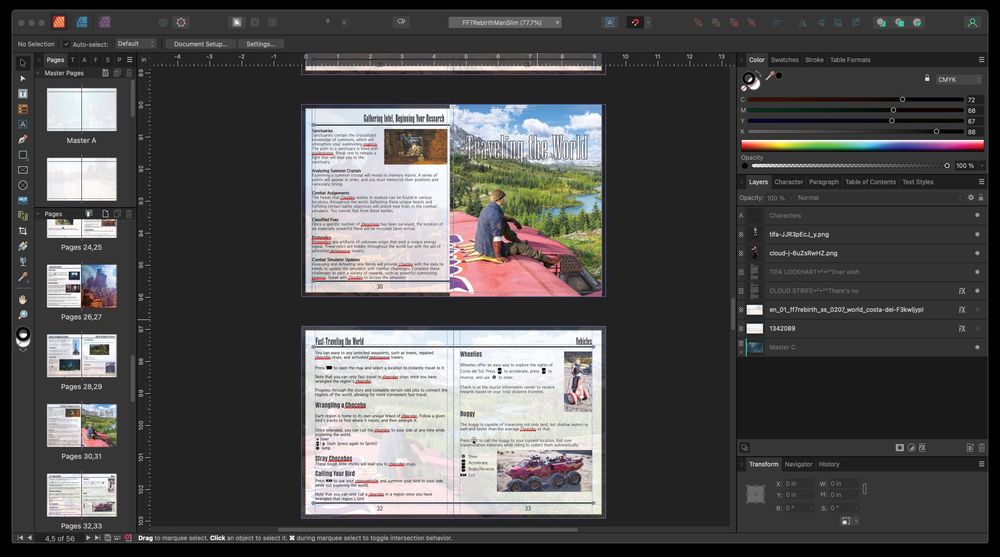Select the Artistic Text tool

pyautogui.click(x=23, y=124)
